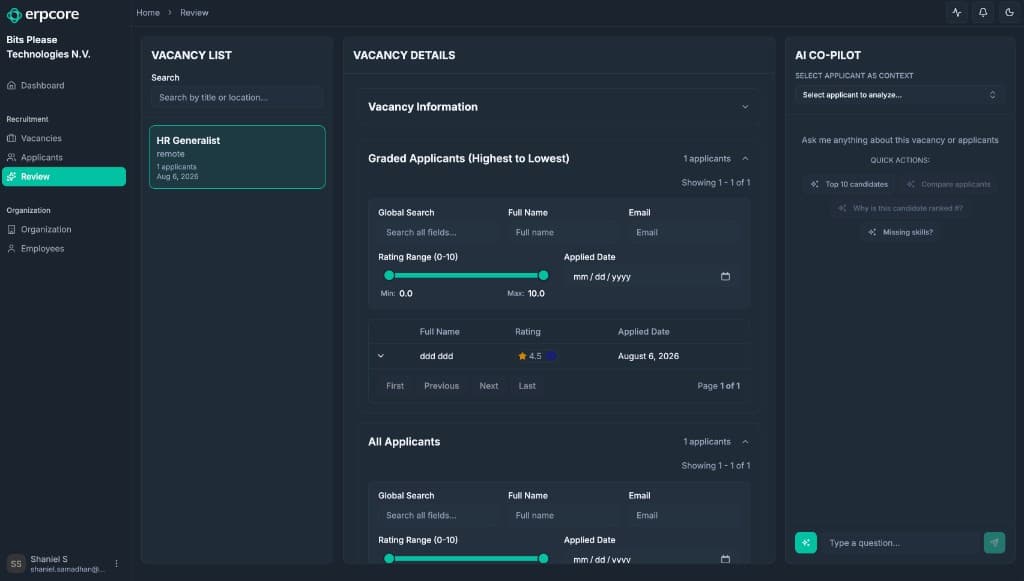Collapse the All Applicants section chevron
Viewport: 1024px width, 581px height.
pos(745,442)
